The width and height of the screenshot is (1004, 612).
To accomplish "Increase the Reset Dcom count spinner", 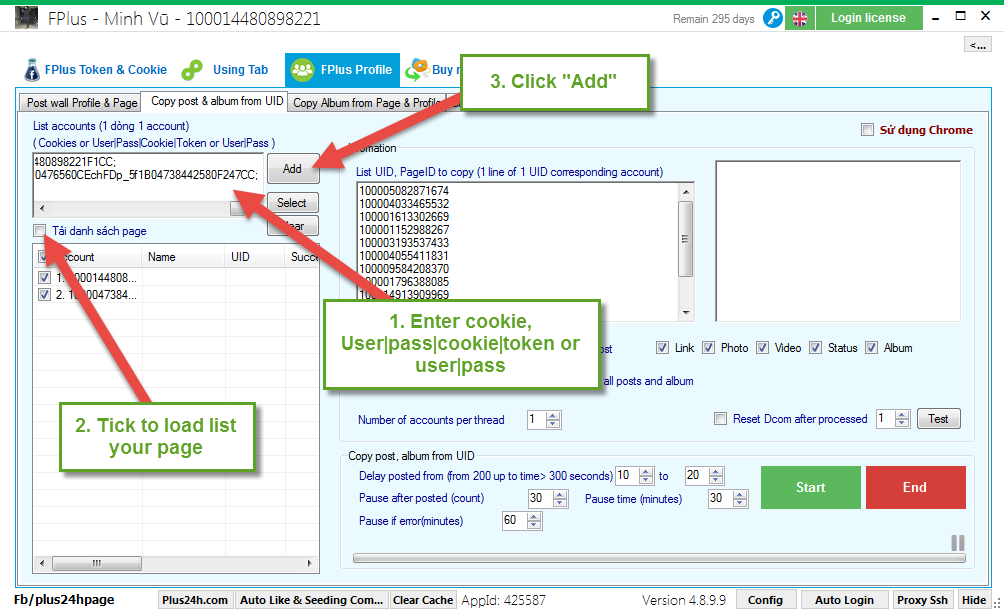I will (902, 415).
